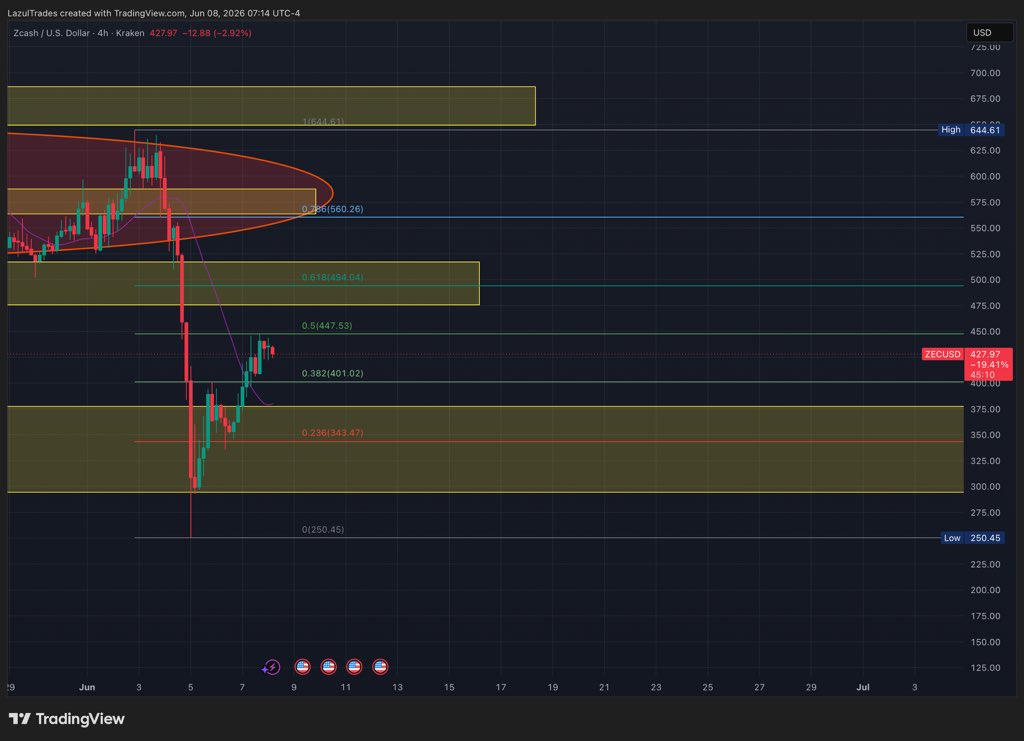Click the 45:10 candle countdown timer
The image size is (1024, 741).
tap(982, 375)
